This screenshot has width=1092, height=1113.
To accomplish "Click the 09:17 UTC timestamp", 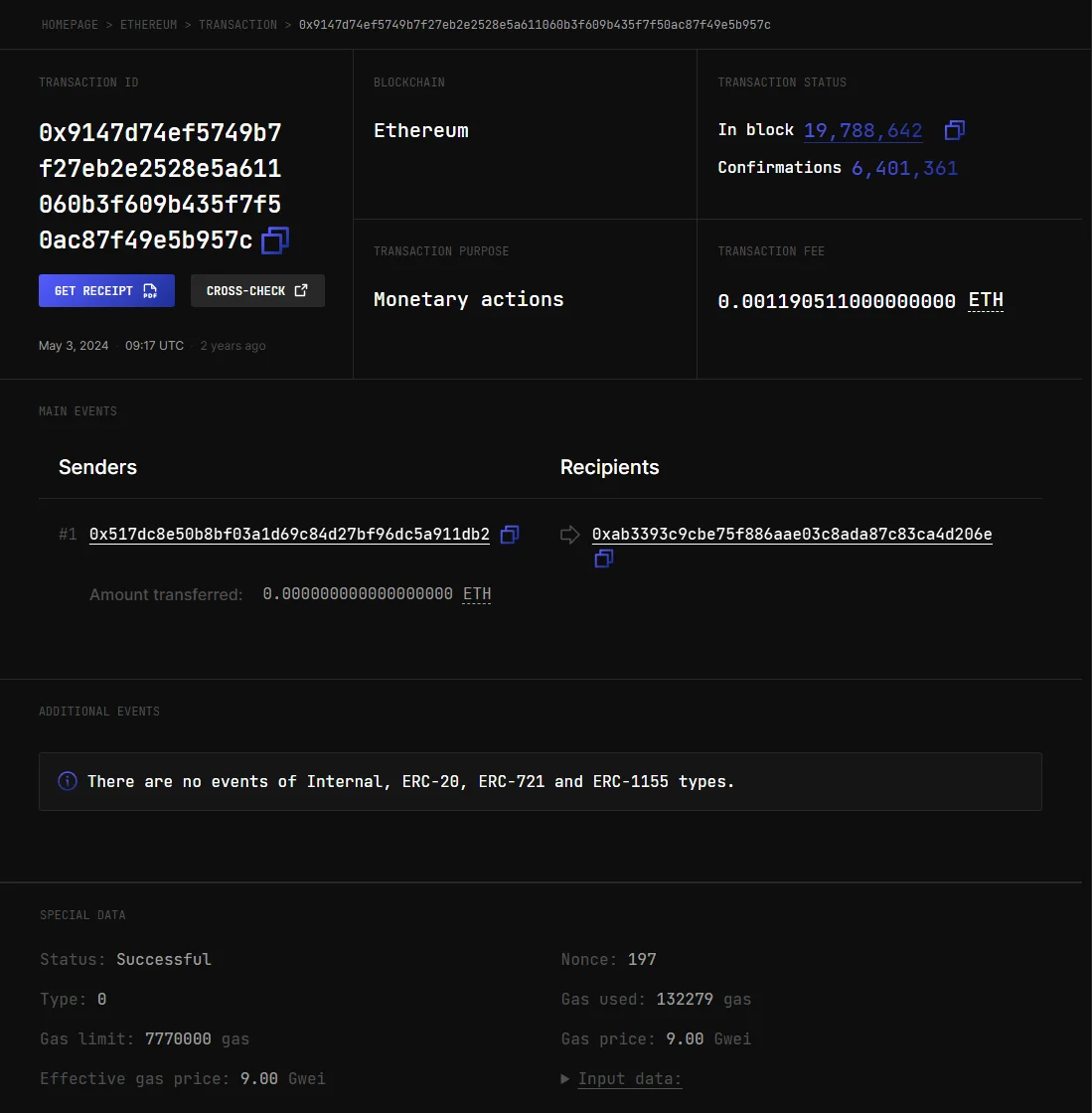I will pyautogui.click(x=155, y=346).
